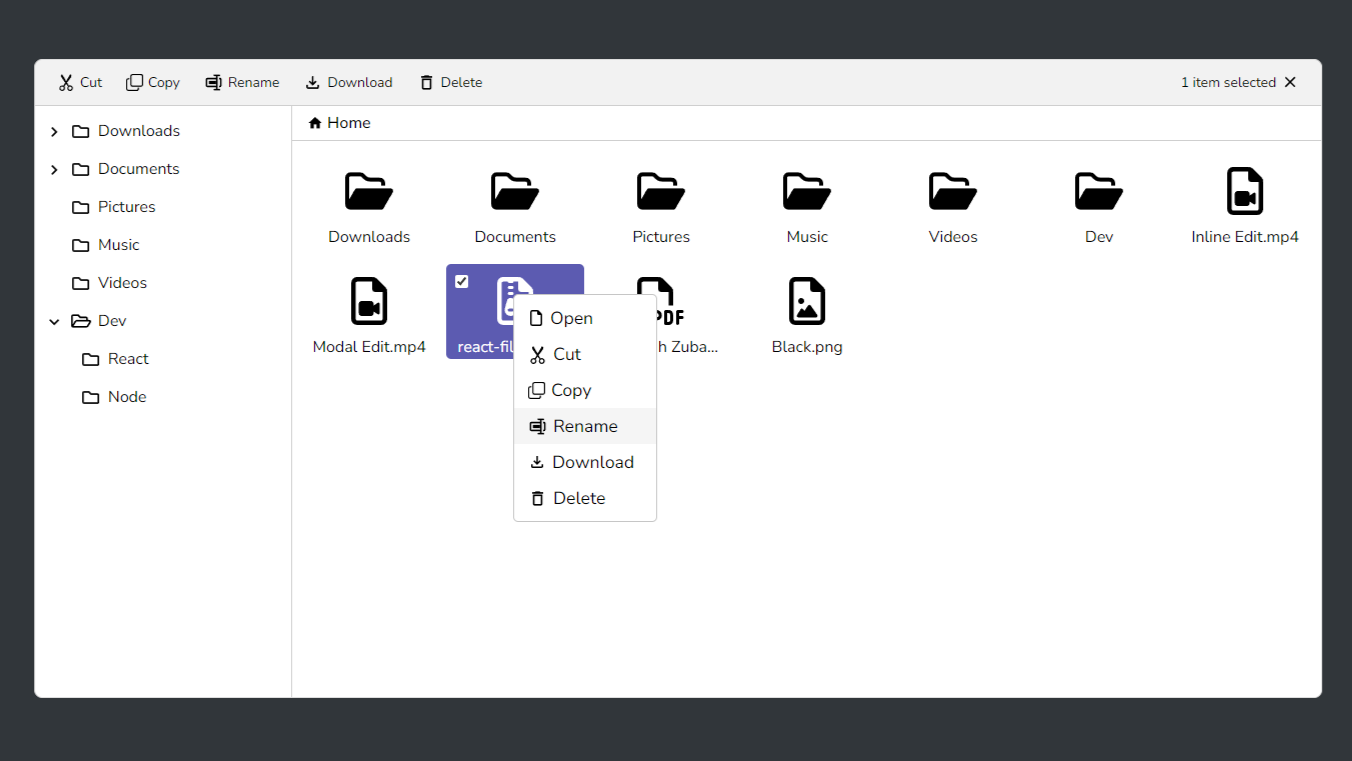The height and width of the screenshot is (761, 1352).
Task: Click the '1 item selected' status text
Action: point(1228,83)
